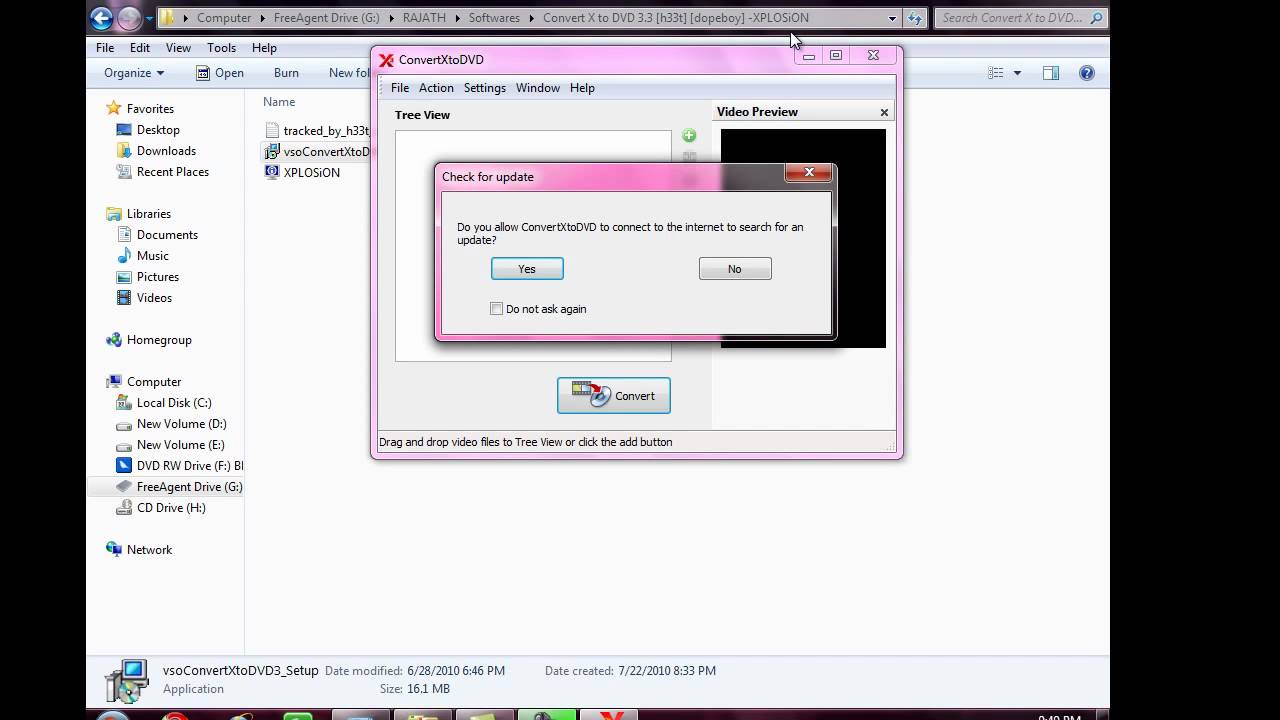
Task: Select Desktop under Favorites
Action: (x=158, y=130)
